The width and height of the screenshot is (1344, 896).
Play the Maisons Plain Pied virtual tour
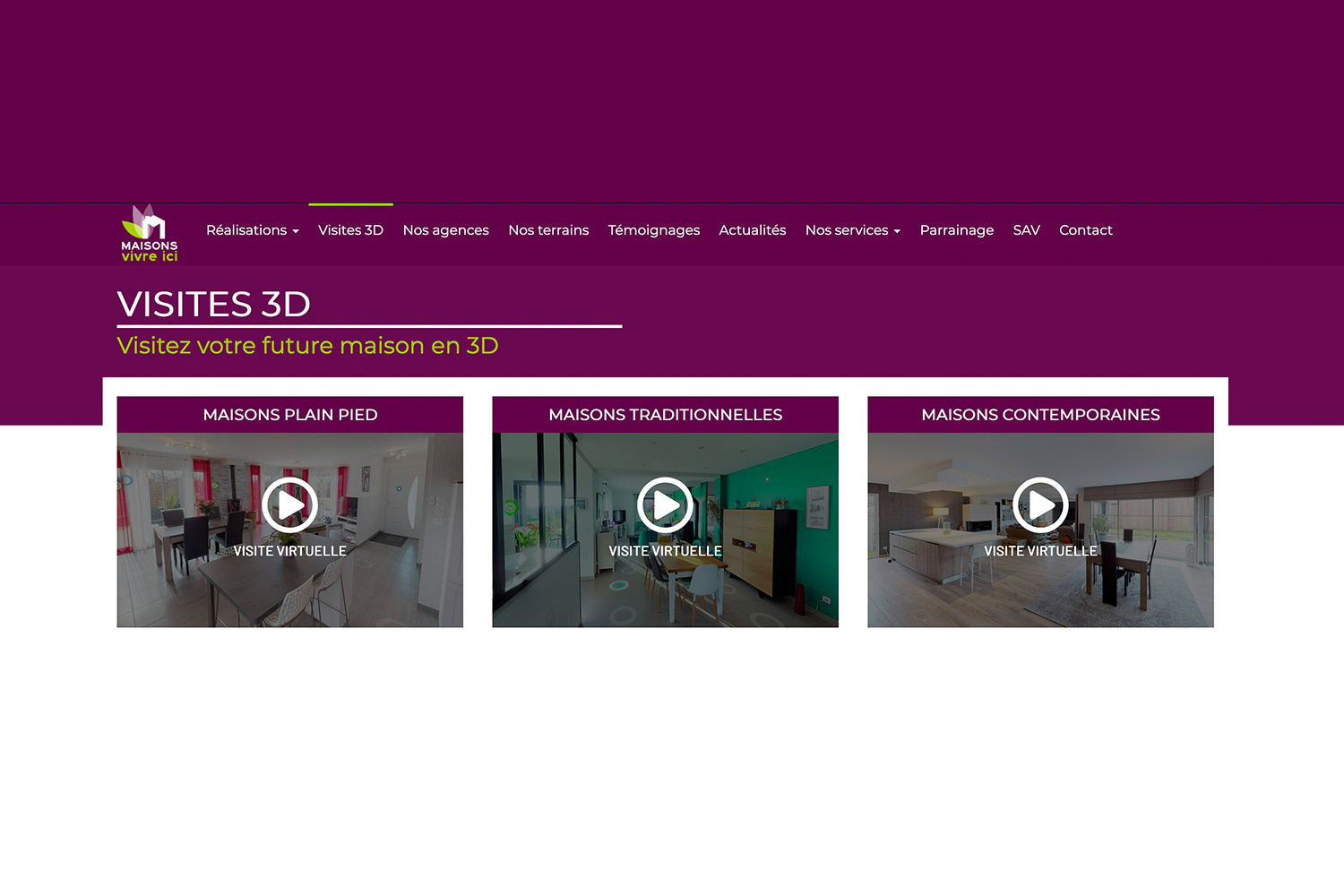click(289, 505)
